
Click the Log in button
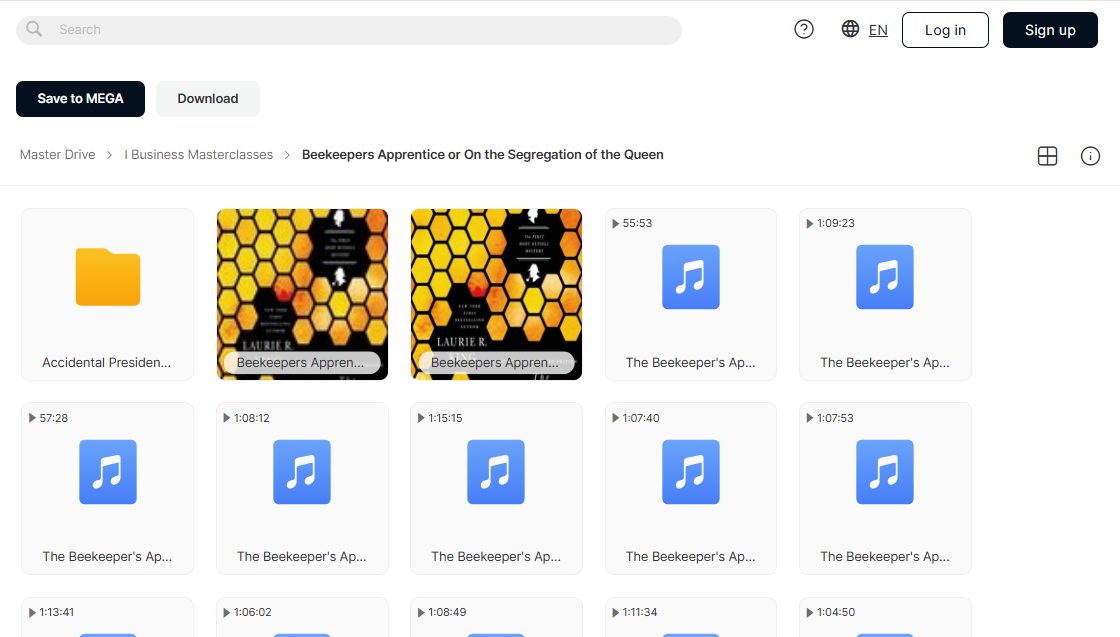point(945,30)
